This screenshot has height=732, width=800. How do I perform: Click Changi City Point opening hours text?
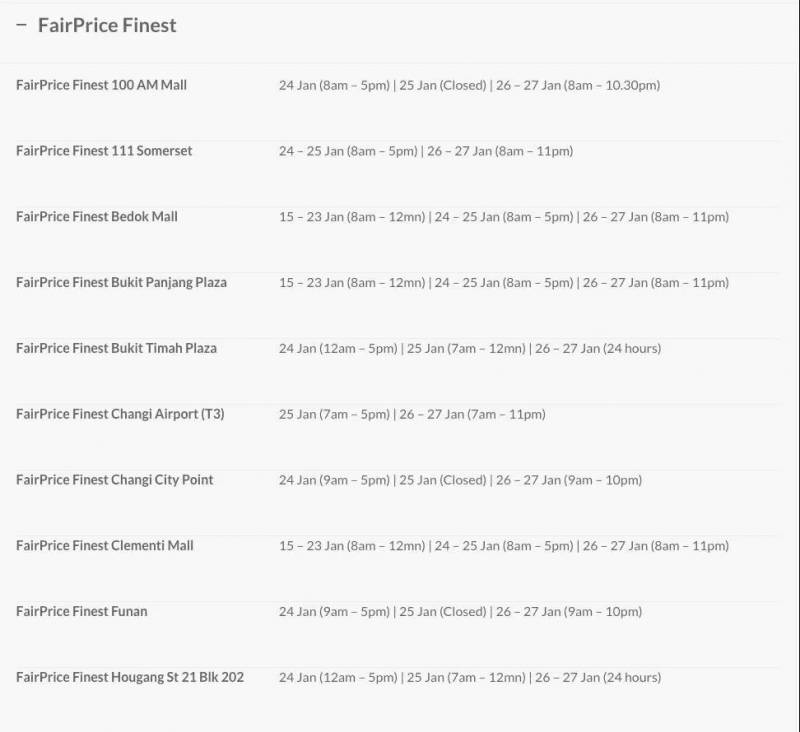click(x=460, y=481)
